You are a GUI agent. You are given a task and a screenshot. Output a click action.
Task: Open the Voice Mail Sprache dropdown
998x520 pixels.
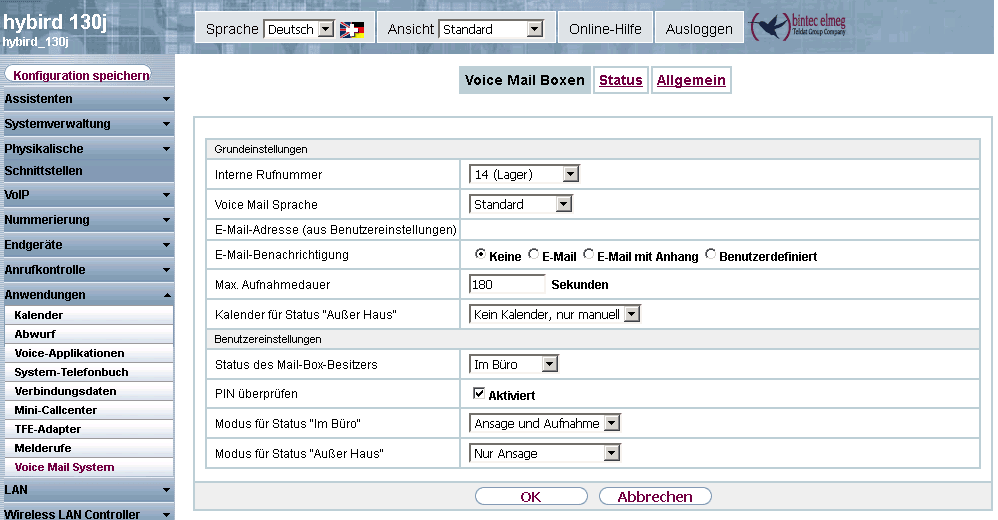tap(521, 204)
